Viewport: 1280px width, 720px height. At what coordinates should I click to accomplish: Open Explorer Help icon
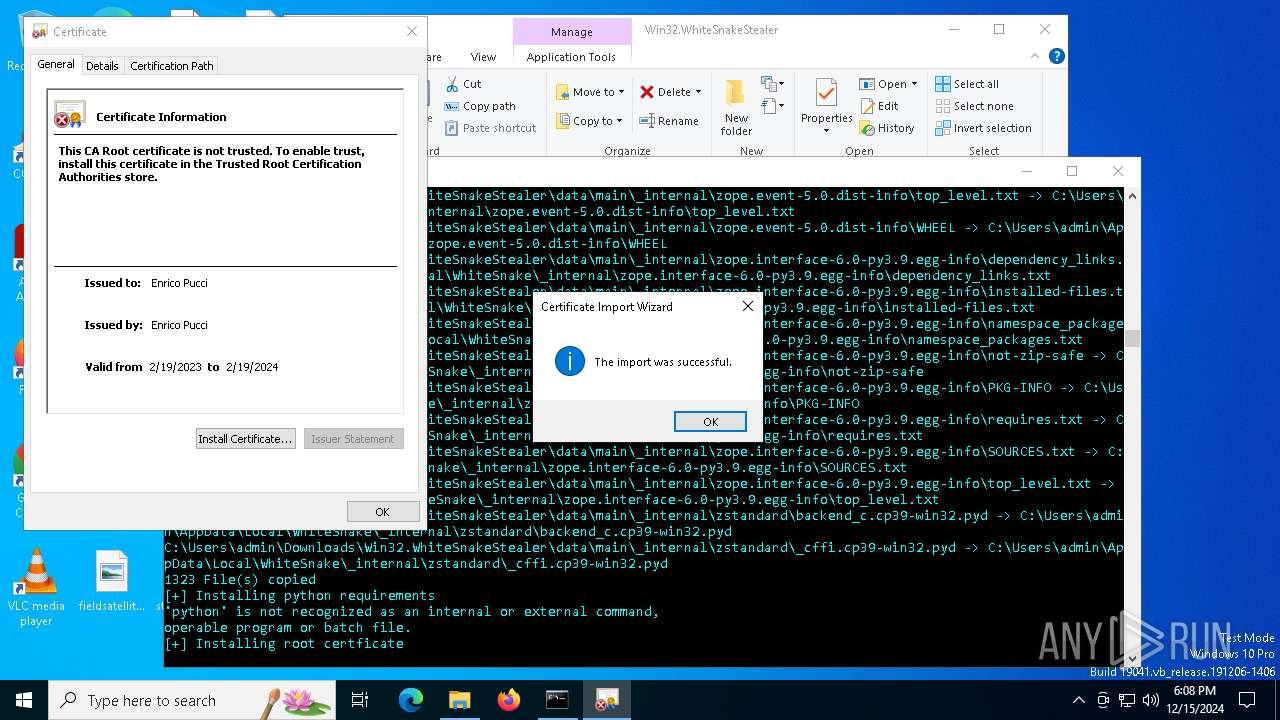tap(1057, 57)
